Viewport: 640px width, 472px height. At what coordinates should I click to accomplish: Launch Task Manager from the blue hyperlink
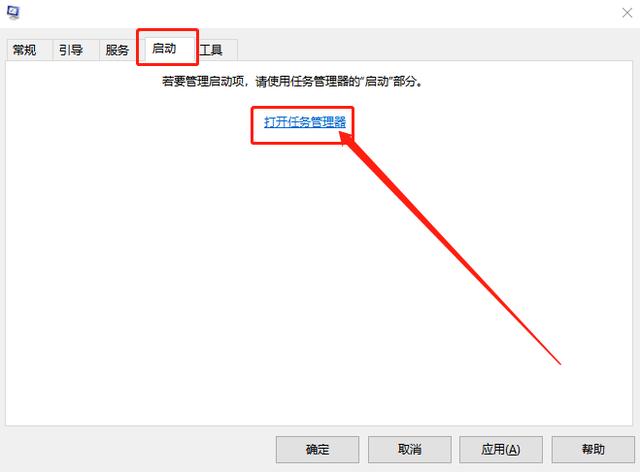pyautogui.click(x=305, y=122)
